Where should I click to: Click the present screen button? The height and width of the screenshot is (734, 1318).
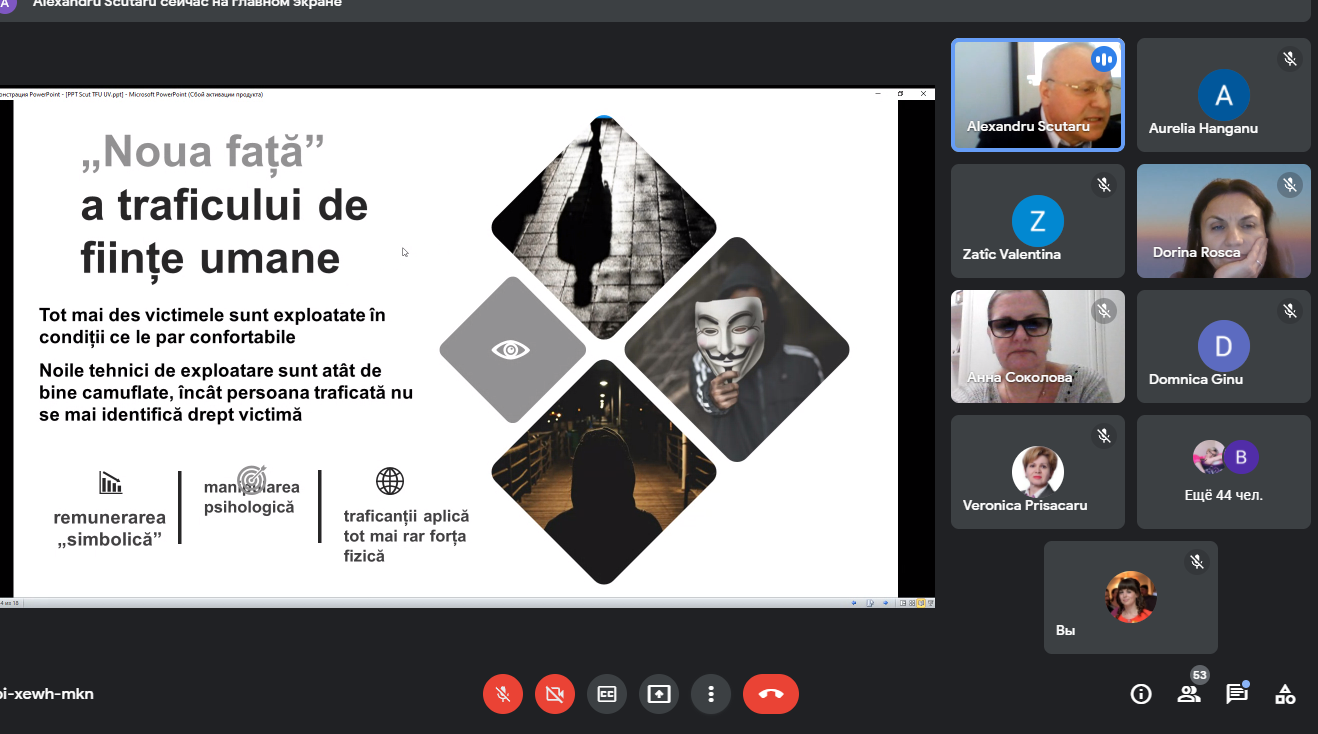tap(659, 694)
